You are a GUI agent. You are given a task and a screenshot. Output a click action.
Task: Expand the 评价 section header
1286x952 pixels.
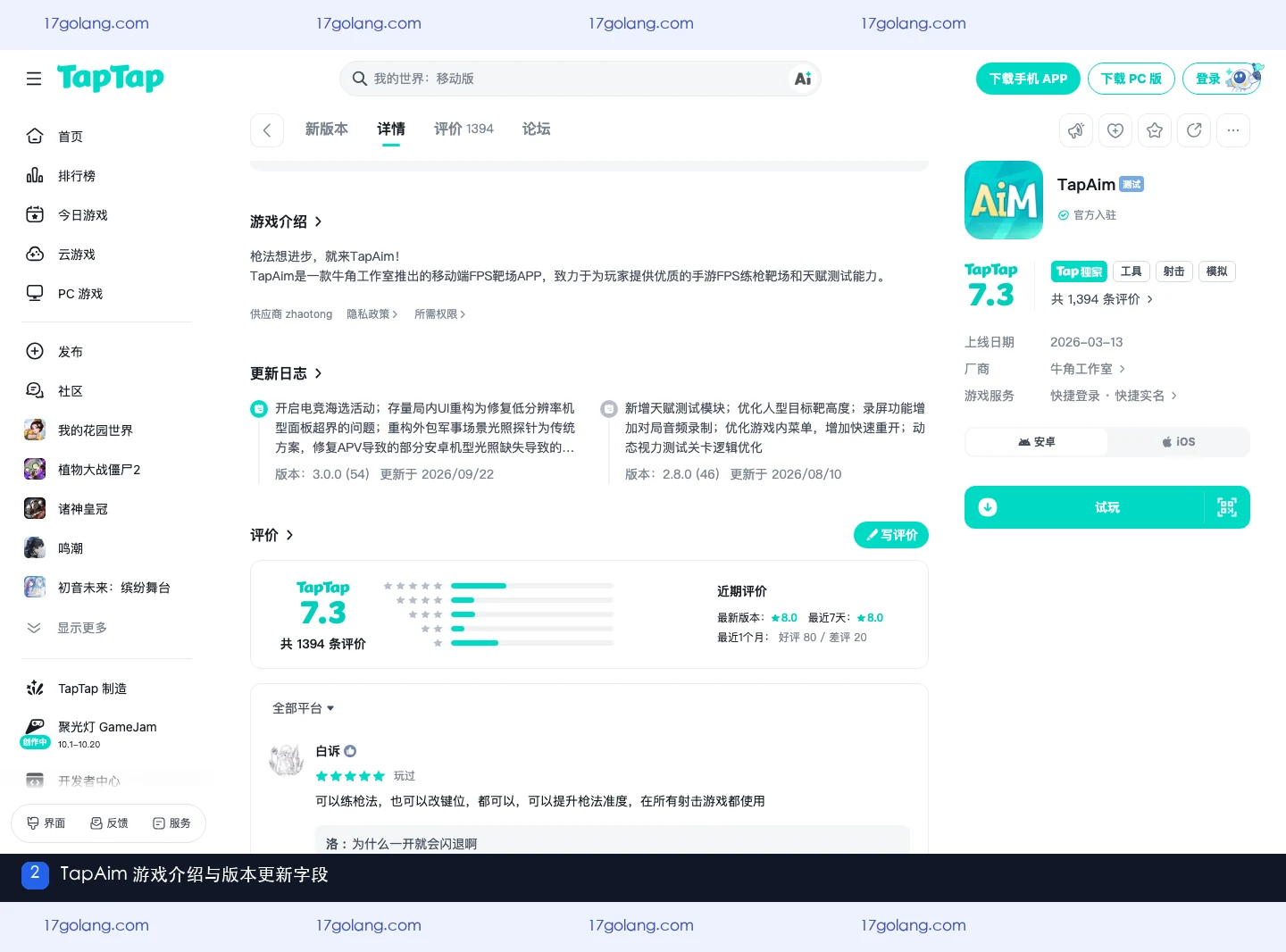click(x=271, y=535)
